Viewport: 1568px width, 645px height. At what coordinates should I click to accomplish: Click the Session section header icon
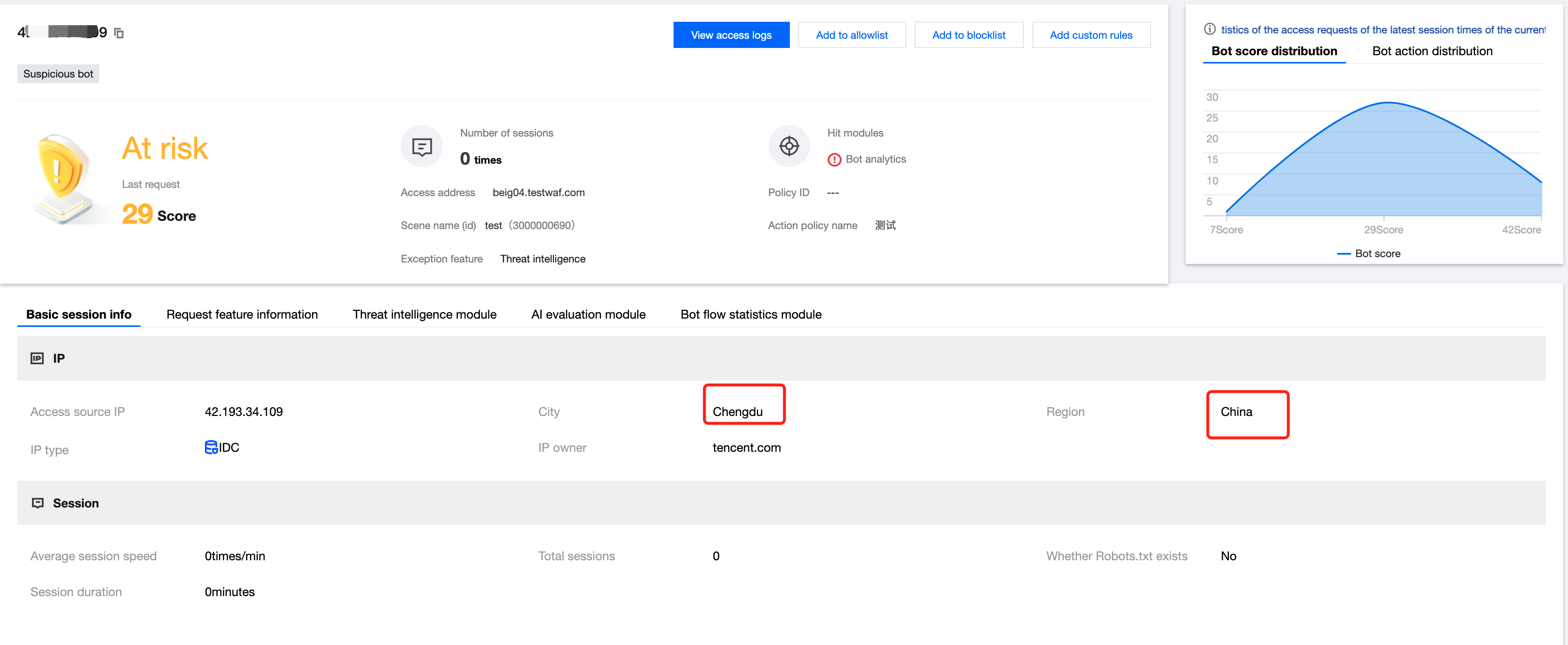click(x=38, y=503)
